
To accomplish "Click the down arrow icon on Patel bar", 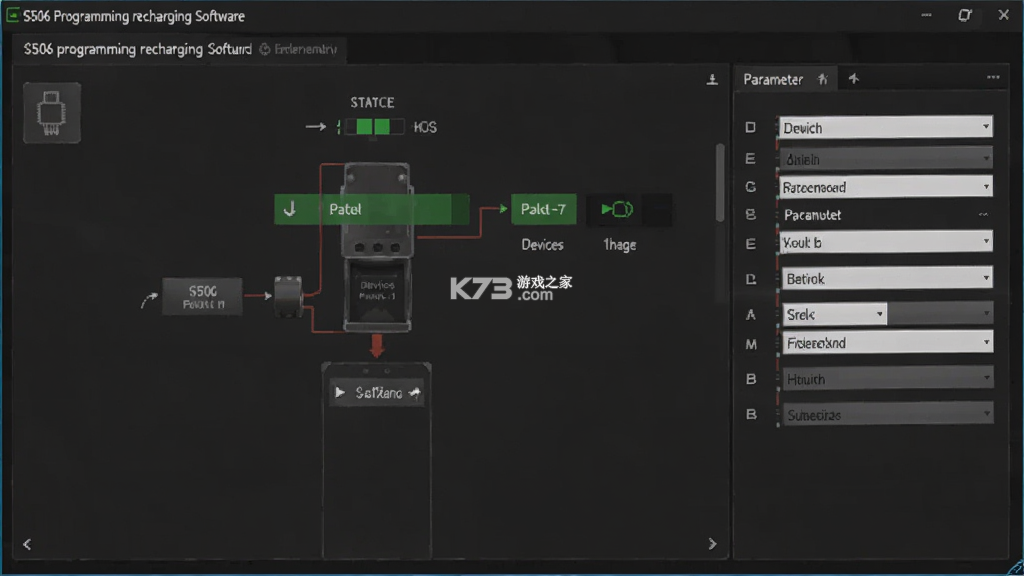I will pos(290,209).
